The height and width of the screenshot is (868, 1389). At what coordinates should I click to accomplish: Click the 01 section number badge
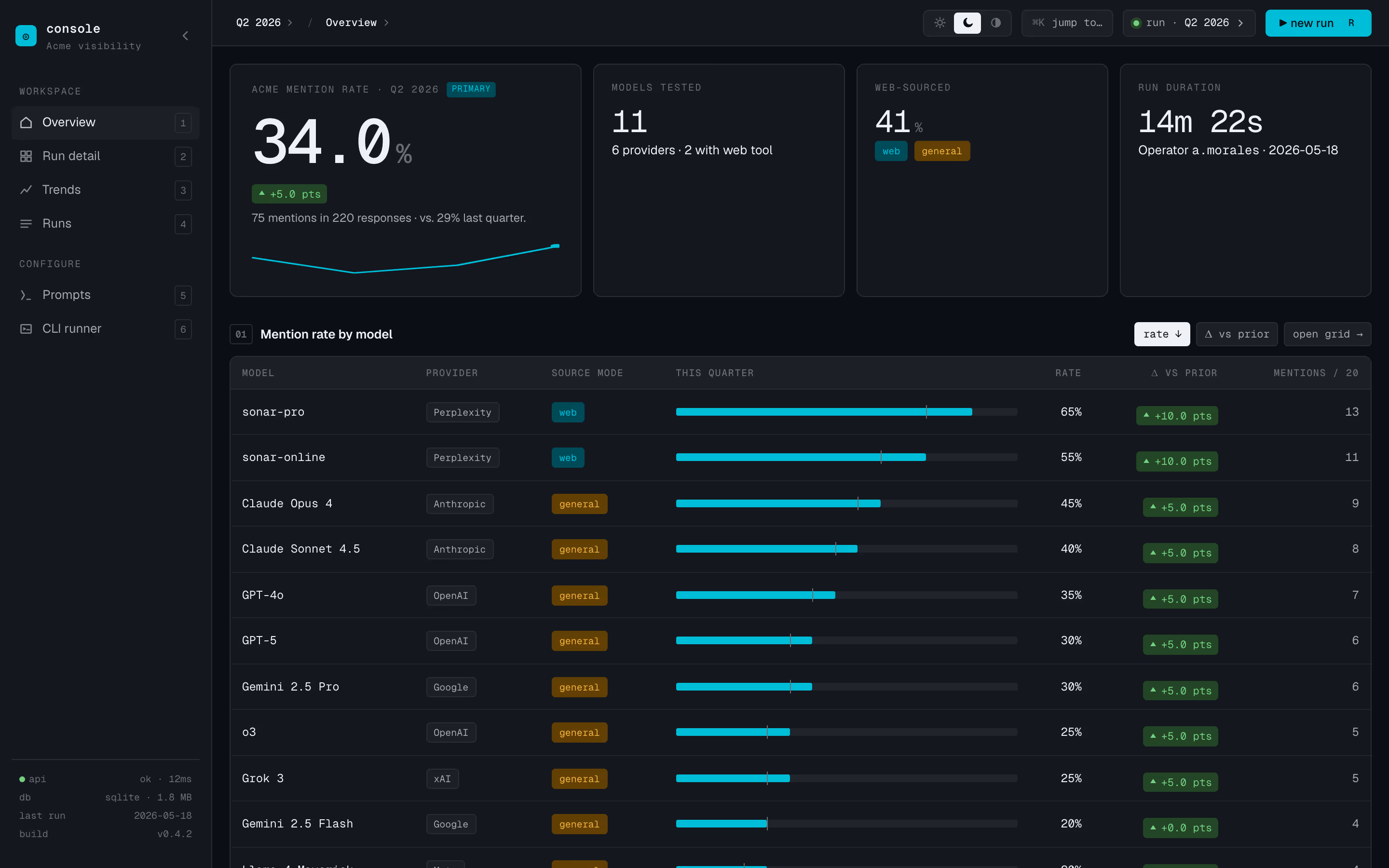coord(241,334)
